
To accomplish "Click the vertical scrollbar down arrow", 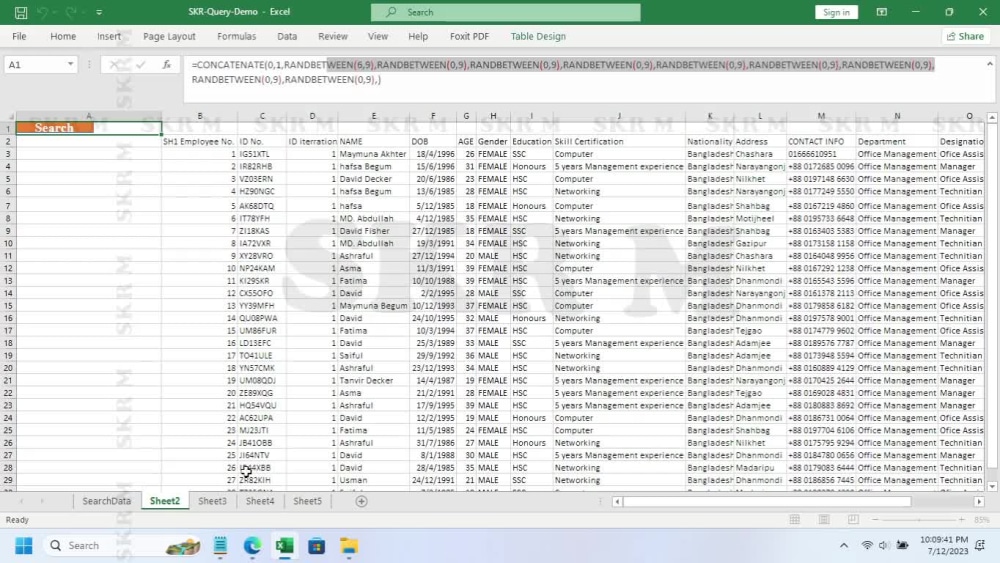I will point(992,486).
